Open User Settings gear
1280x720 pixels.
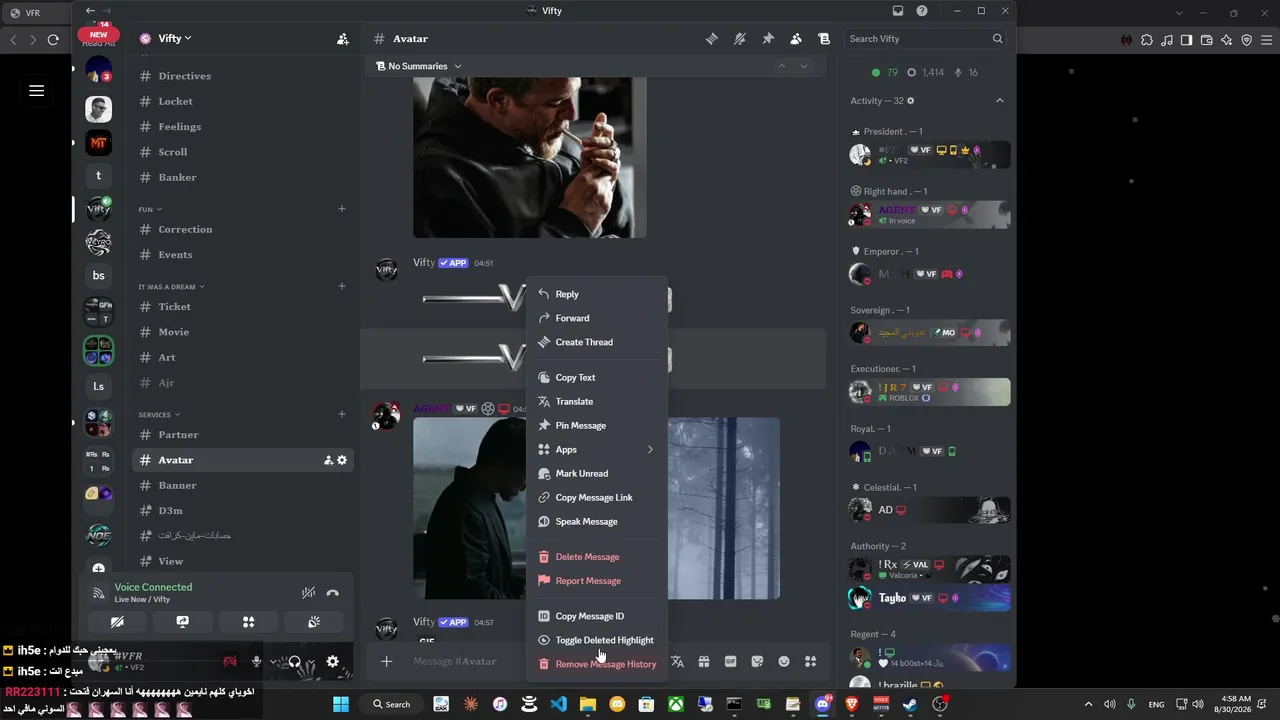click(x=332, y=661)
